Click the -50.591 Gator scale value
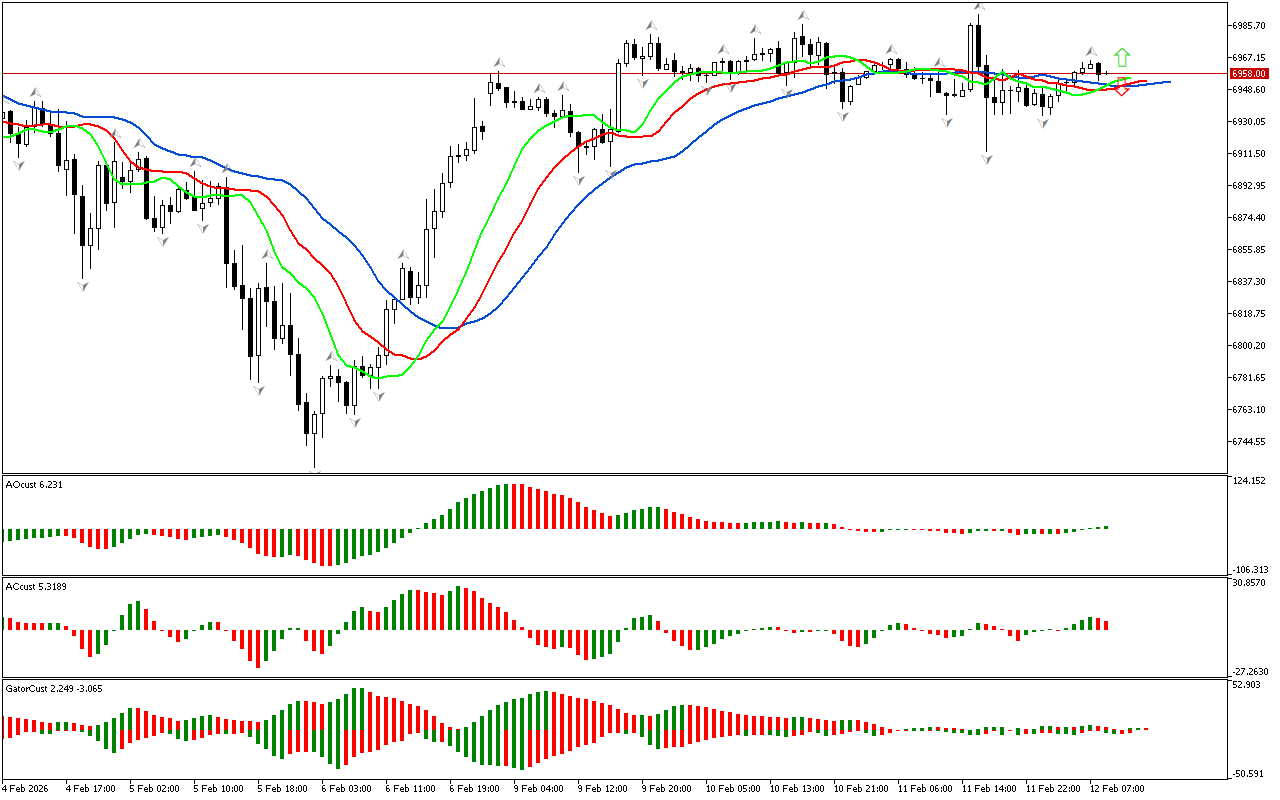 click(1250, 774)
